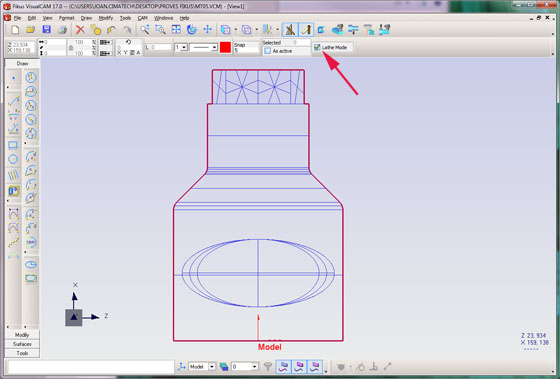The height and width of the screenshot is (379, 560).
Task: Select the rounded rectangle slot tool
Action: click(31, 278)
